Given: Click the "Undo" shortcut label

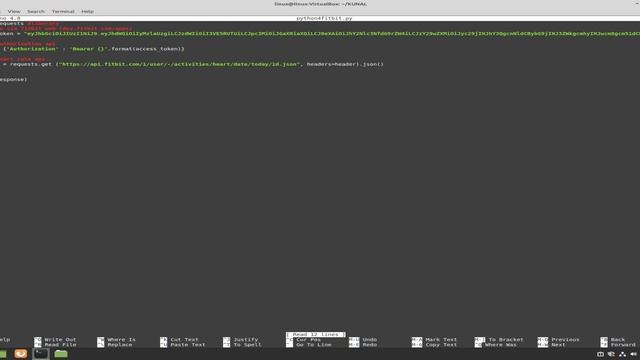Looking at the screenshot, I should click(369, 340).
